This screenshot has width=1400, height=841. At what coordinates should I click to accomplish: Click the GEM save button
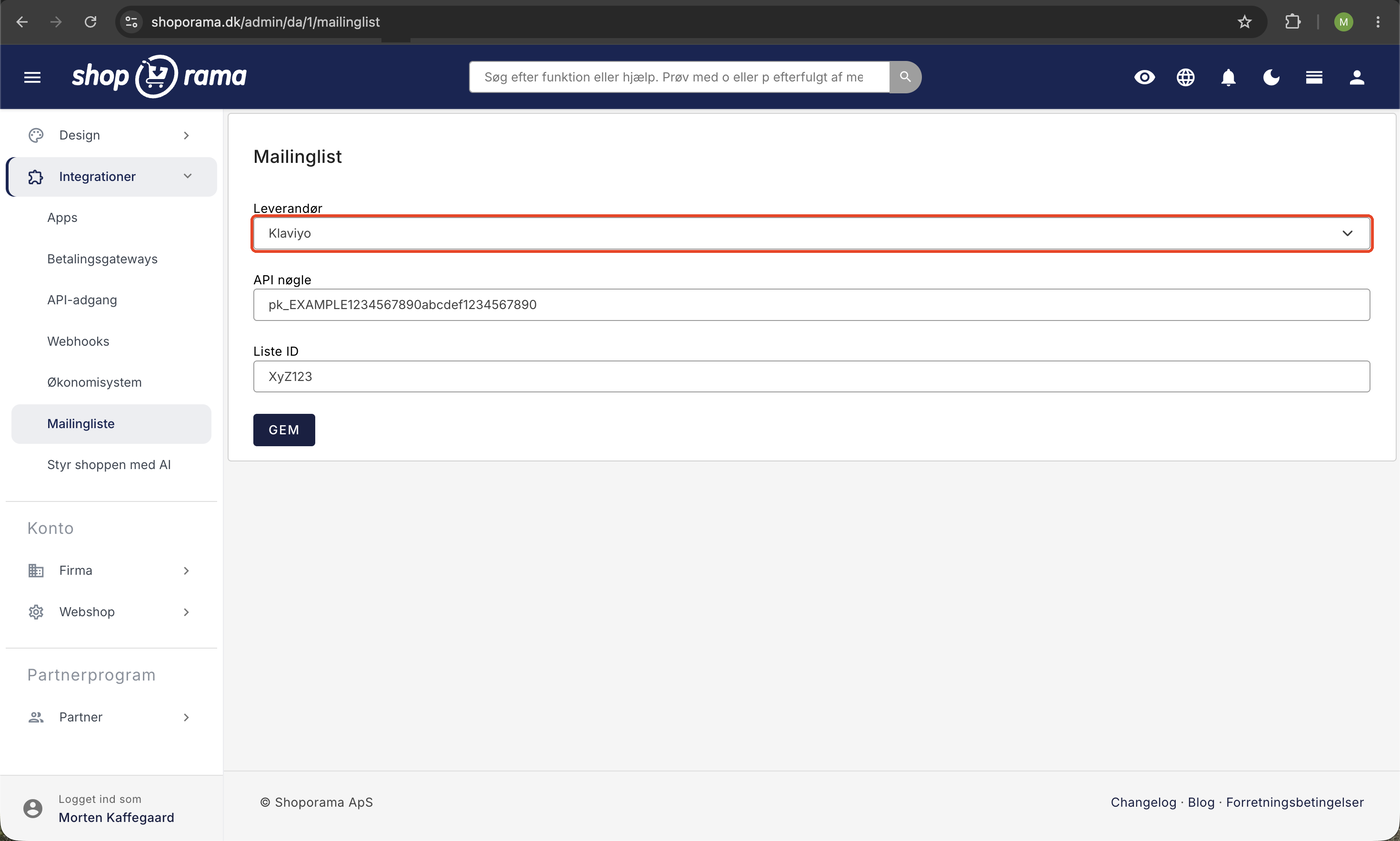pos(284,429)
